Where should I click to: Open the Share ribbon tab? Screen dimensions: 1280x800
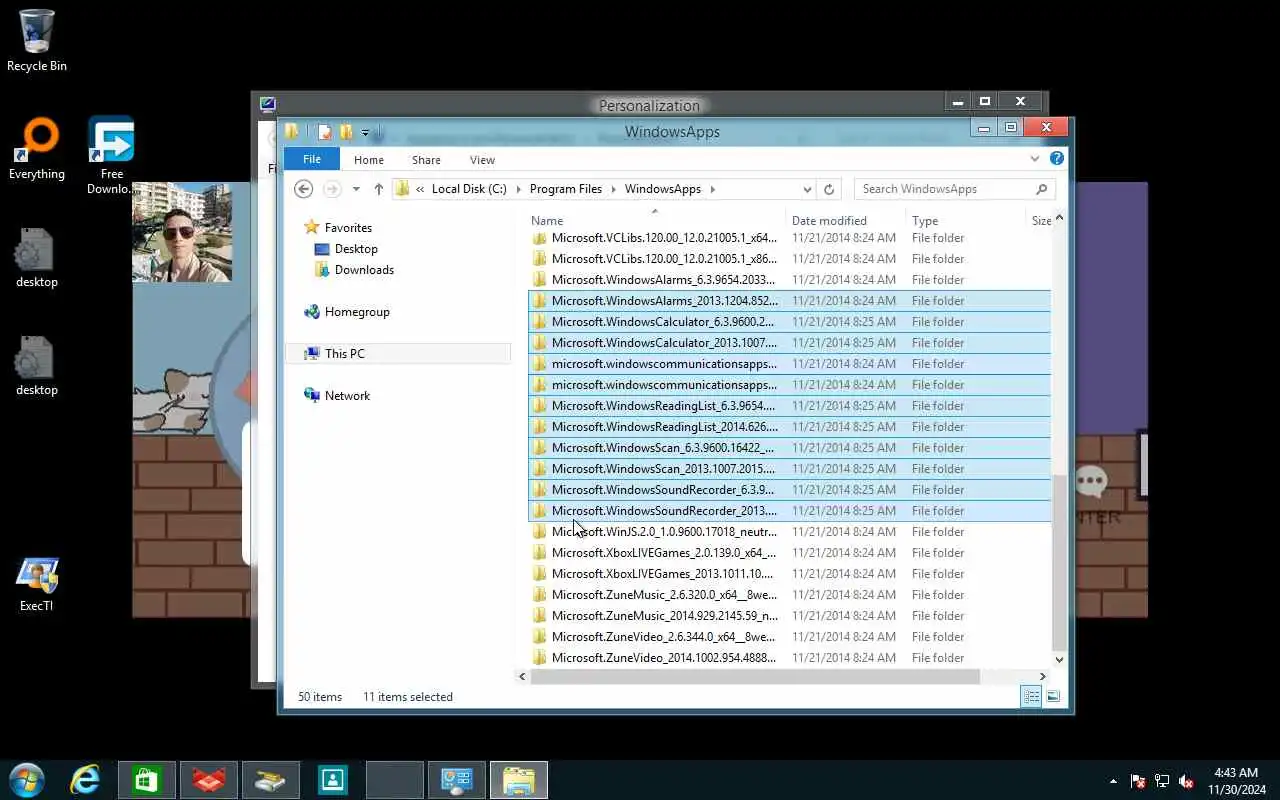point(426,160)
